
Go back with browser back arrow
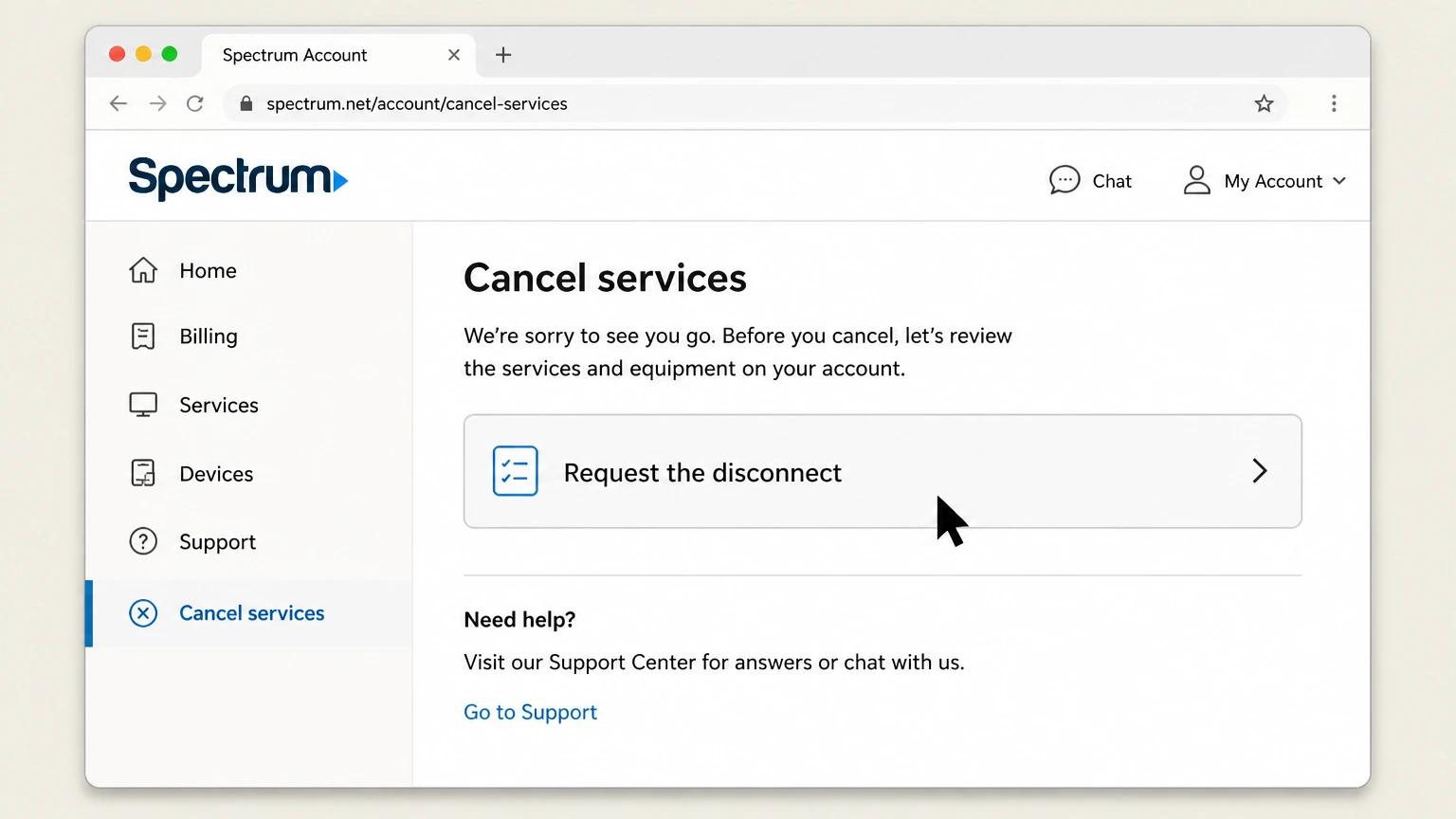coord(118,103)
